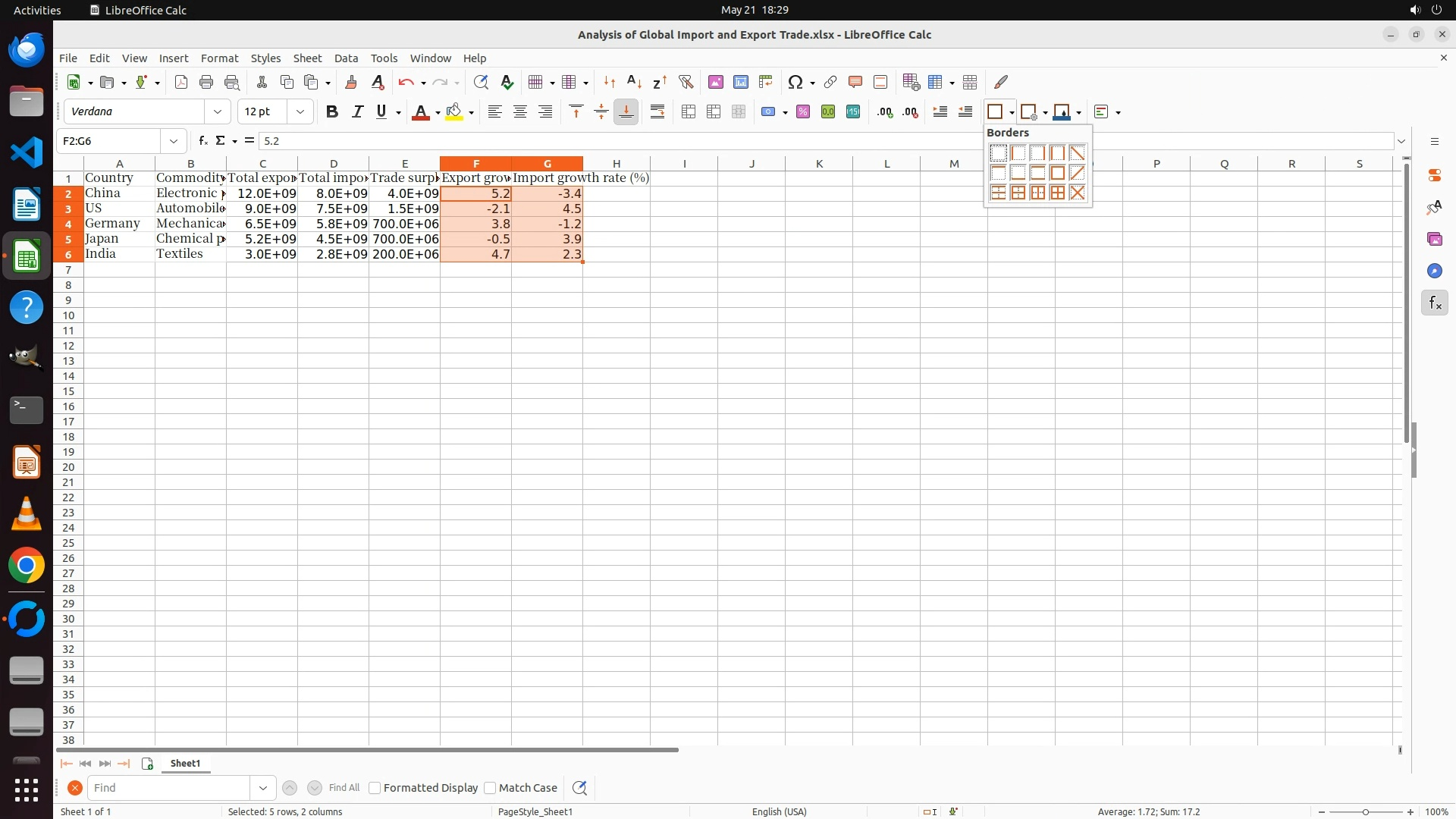The height and width of the screenshot is (819, 1456).
Task: Expand the Verdana font name dropdown
Action: [x=218, y=112]
